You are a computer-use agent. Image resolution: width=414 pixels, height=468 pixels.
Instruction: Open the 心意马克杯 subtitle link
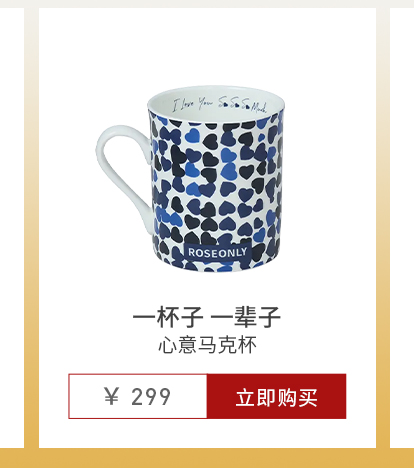coord(207,345)
